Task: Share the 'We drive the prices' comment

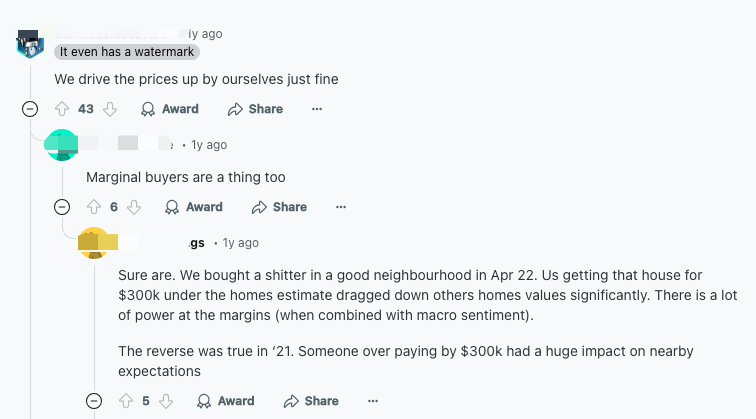Action: coord(255,109)
